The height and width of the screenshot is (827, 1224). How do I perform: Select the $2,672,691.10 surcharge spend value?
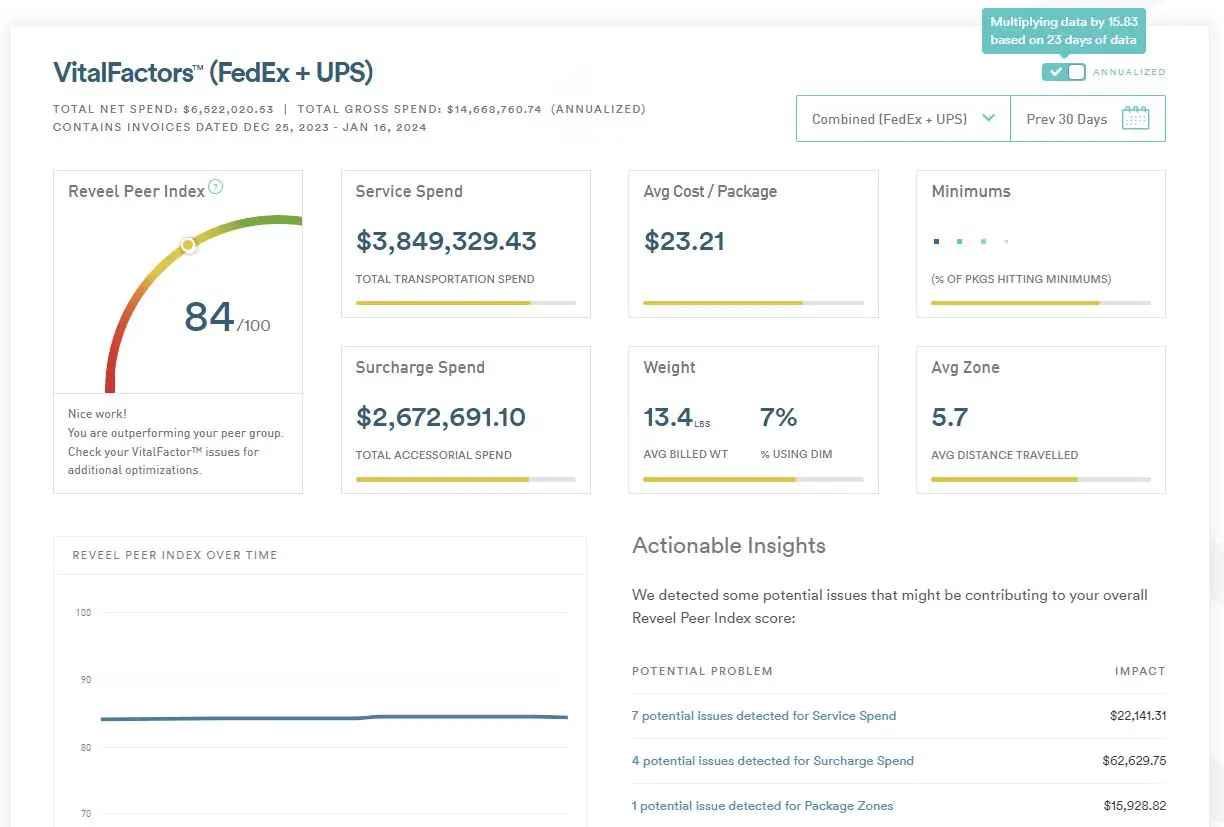click(x=441, y=417)
